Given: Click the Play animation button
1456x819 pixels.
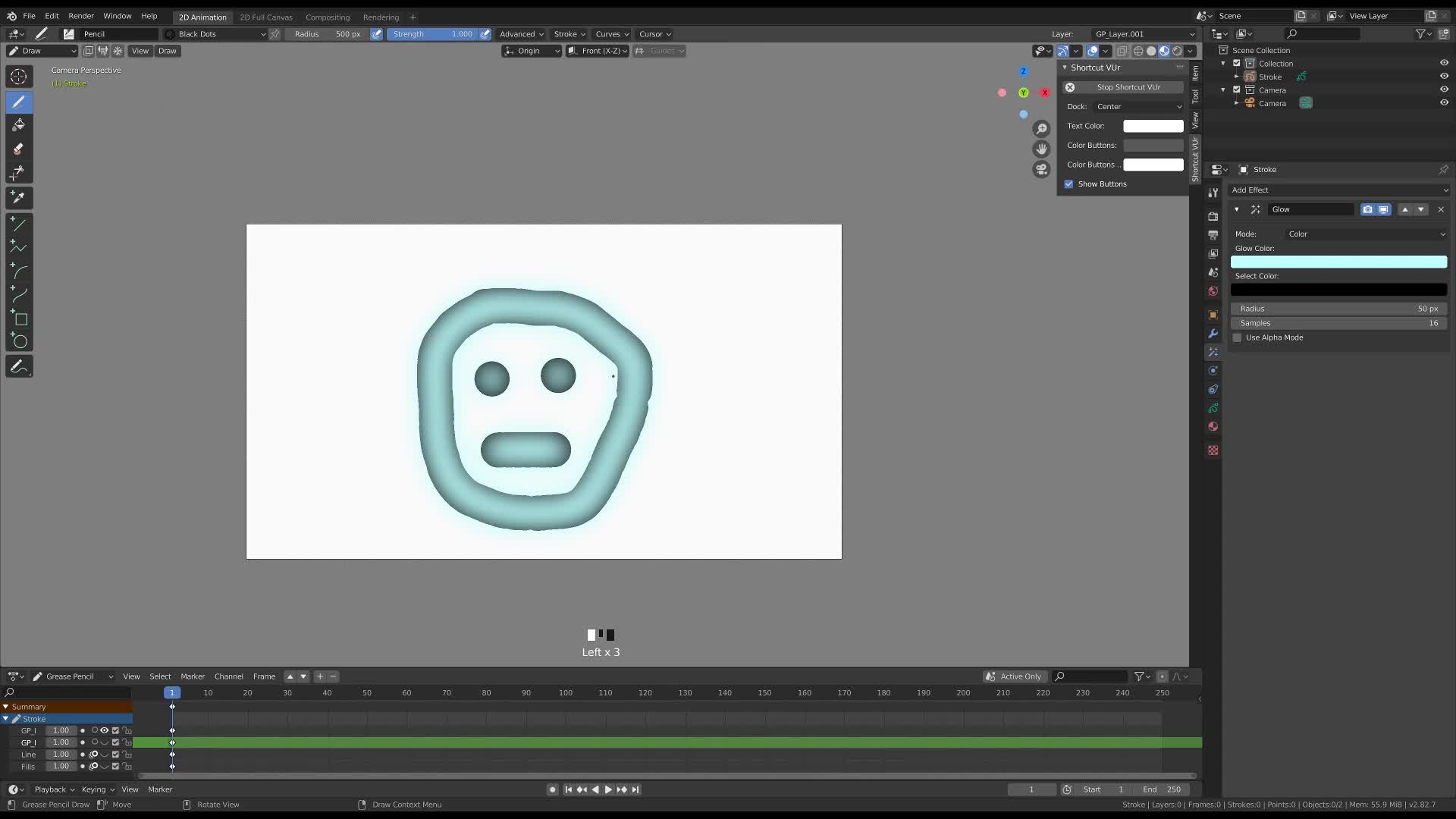Looking at the screenshot, I should 608,789.
